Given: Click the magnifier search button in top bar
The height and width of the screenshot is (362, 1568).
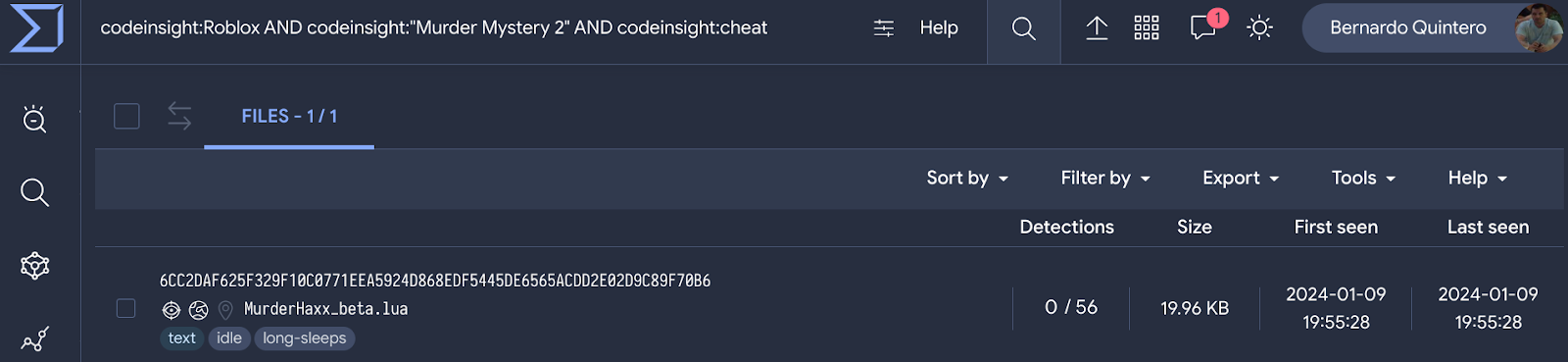Looking at the screenshot, I should [x=1023, y=28].
